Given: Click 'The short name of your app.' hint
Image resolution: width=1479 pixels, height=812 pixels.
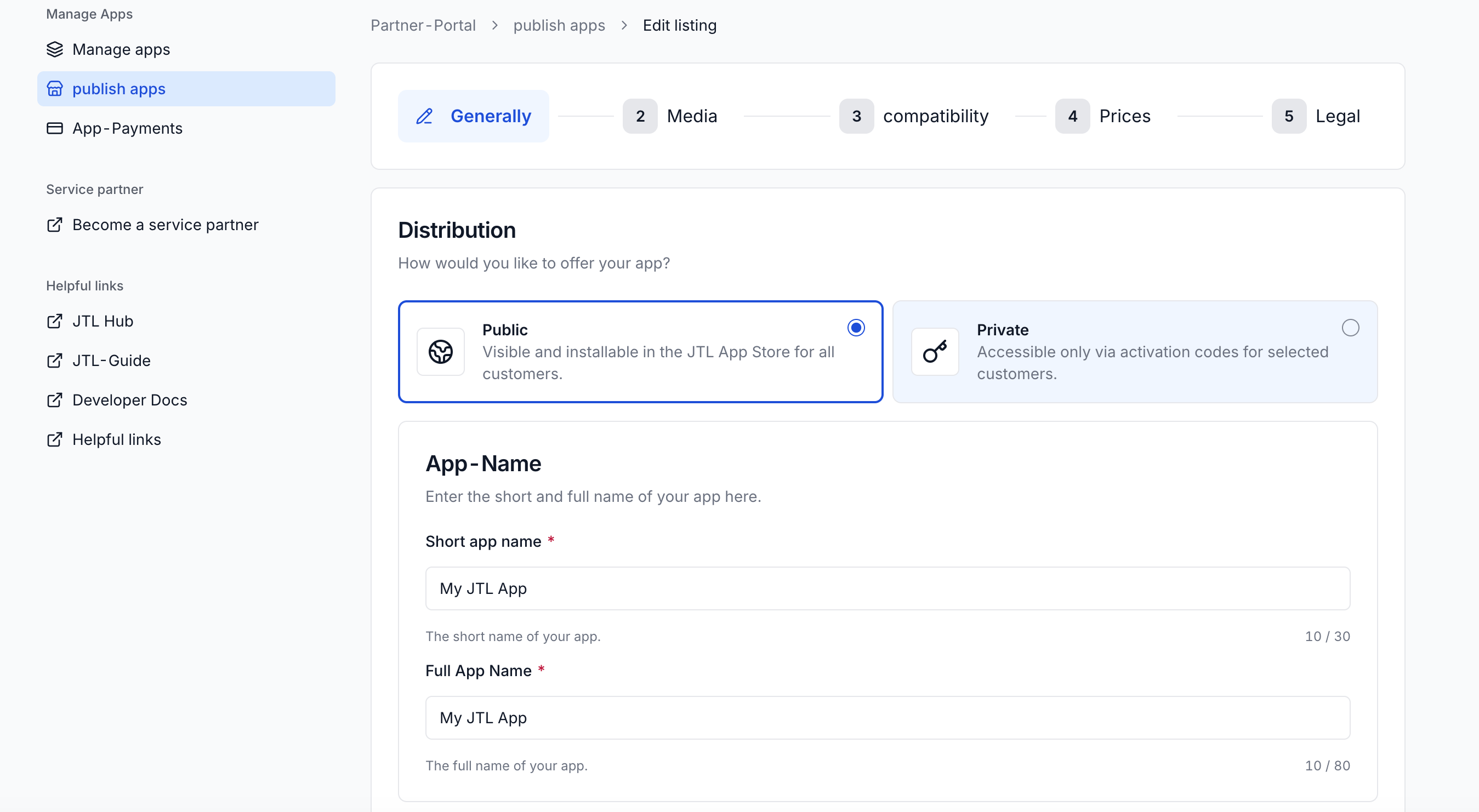Looking at the screenshot, I should [x=513, y=637].
